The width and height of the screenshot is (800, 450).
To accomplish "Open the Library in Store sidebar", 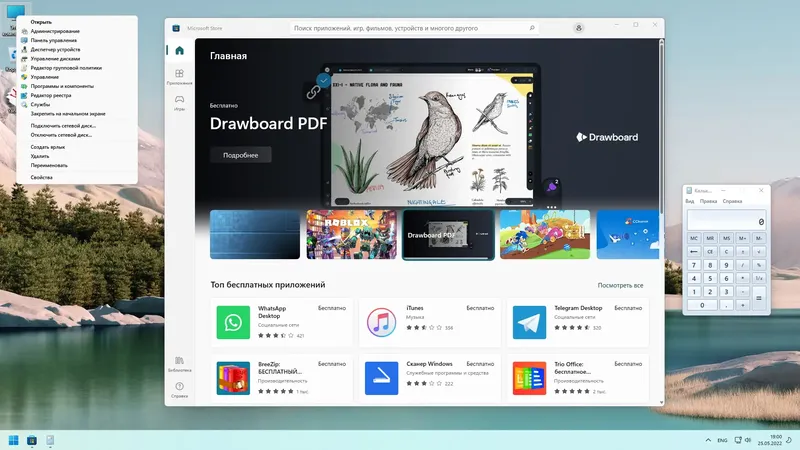I will (x=180, y=364).
